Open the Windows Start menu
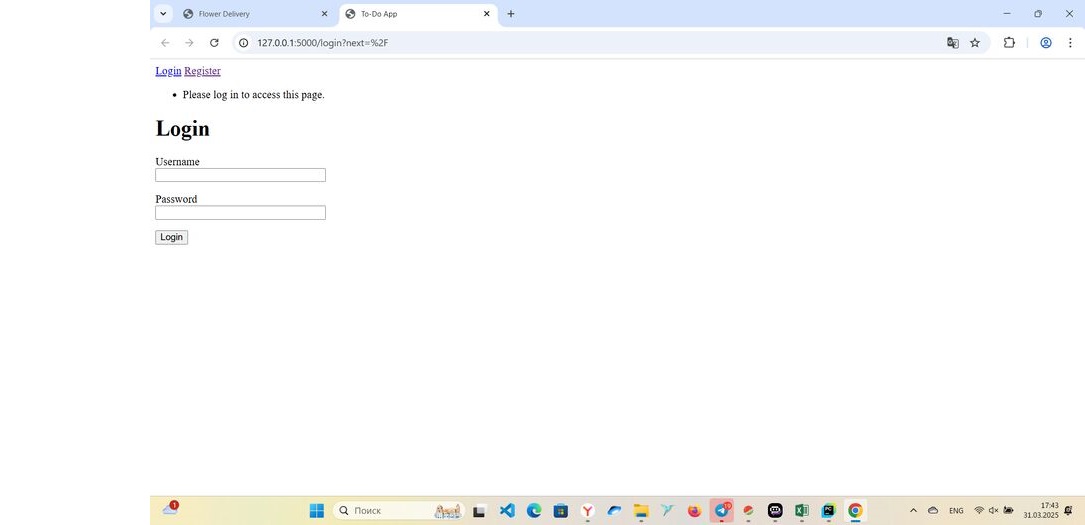 click(x=316, y=510)
